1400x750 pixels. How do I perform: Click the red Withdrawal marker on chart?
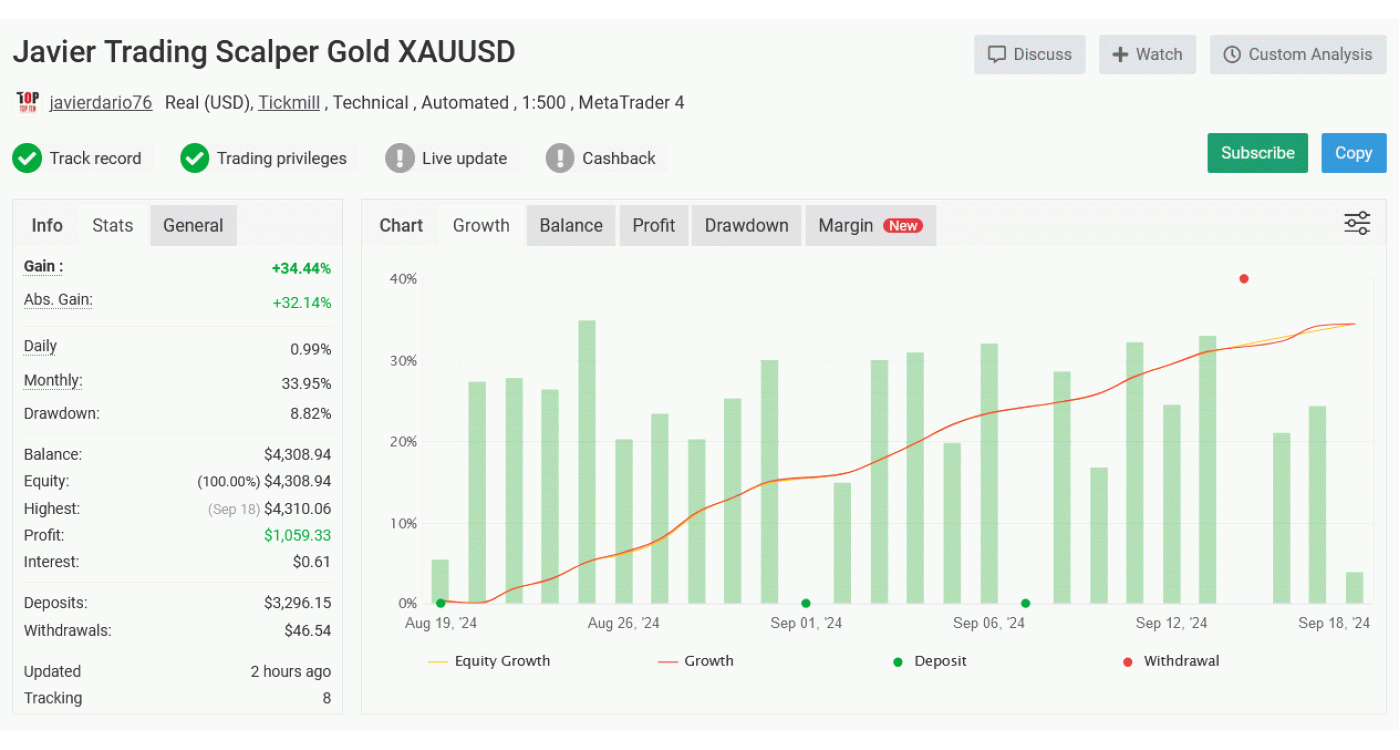(x=1243, y=279)
